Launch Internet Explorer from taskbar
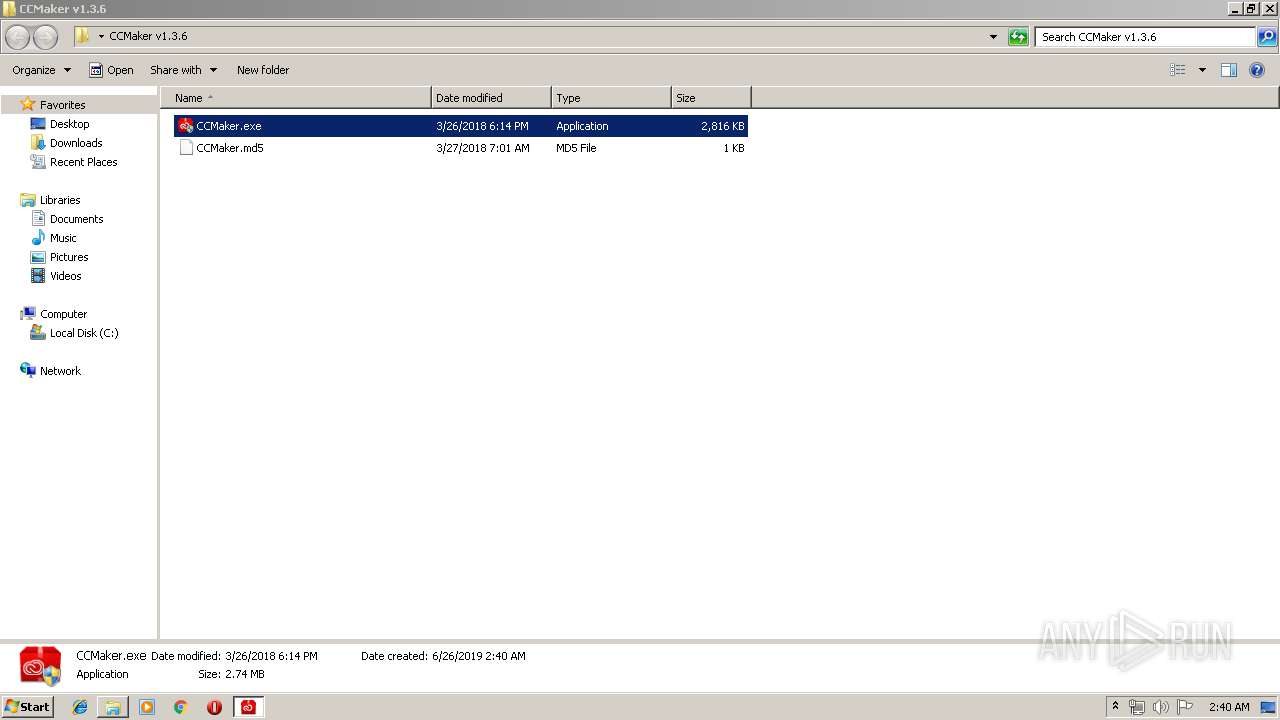The image size is (1280, 720). [x=80, y=707]
